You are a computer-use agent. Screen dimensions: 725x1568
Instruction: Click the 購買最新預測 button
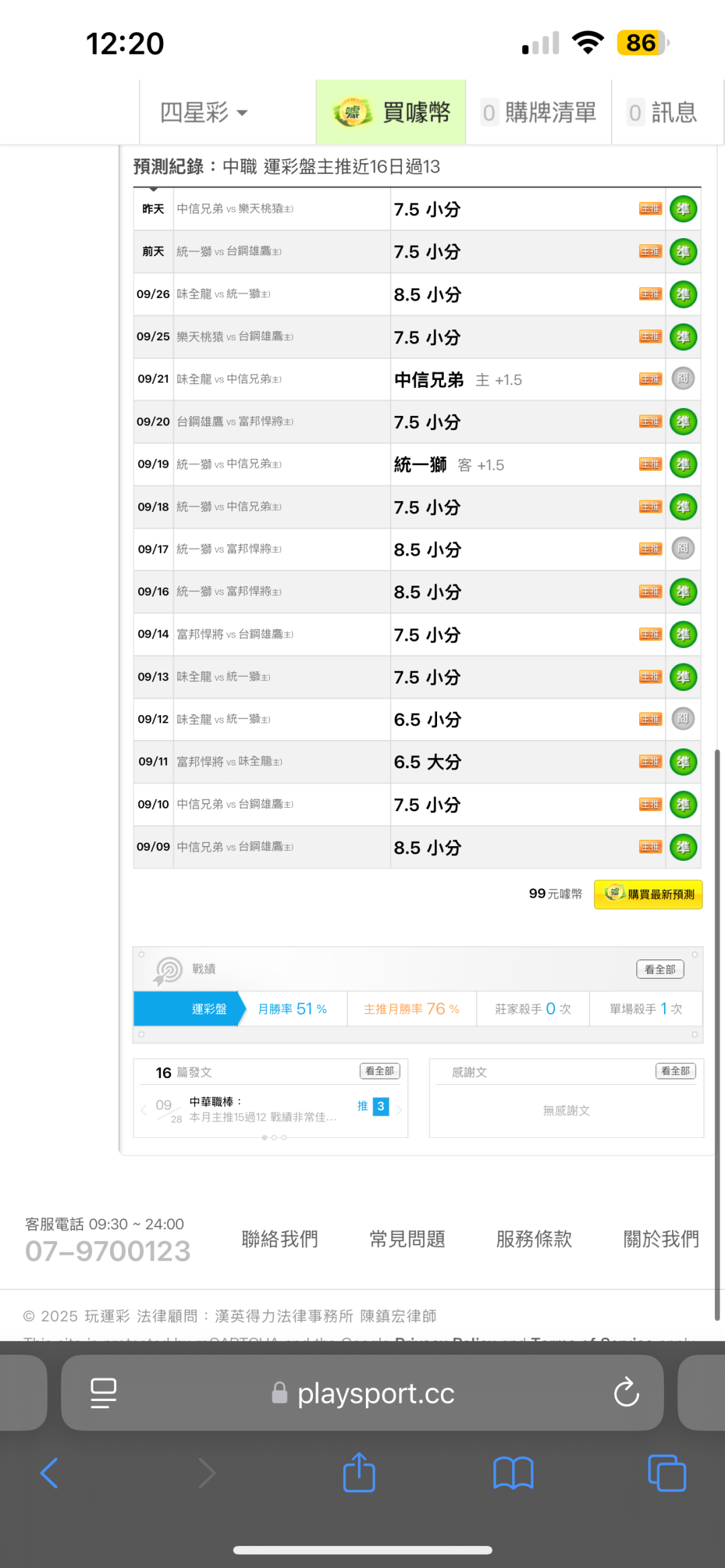(x=648, y=894)
